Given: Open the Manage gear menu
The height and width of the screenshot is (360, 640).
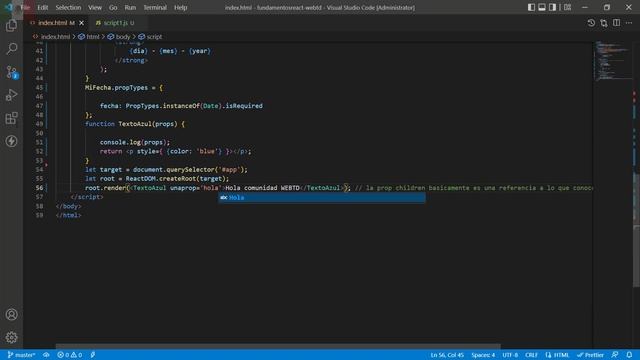Looking at the screenshot, I should (x=11, y=337).
